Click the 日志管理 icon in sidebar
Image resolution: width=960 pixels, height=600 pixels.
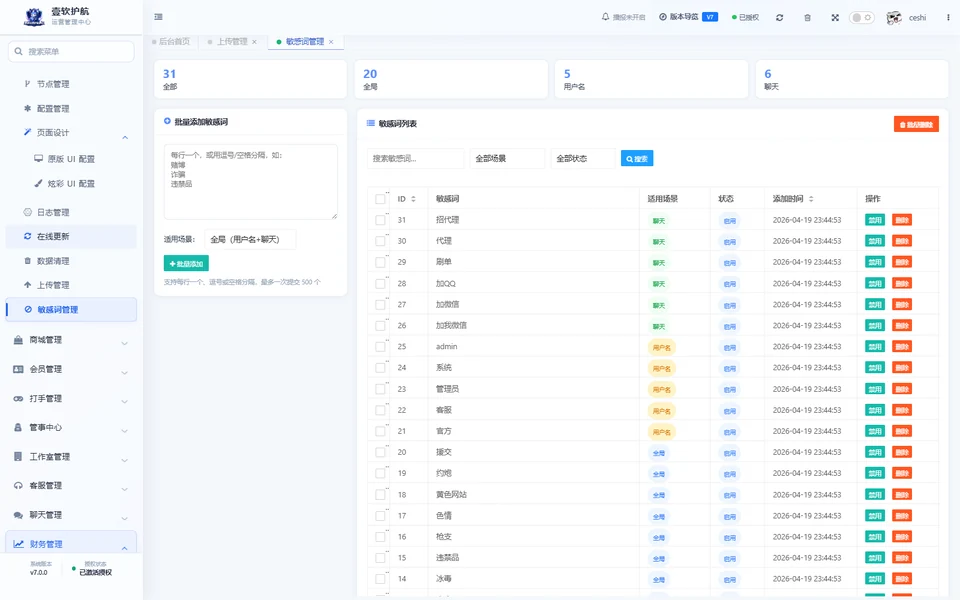point(28,212)
